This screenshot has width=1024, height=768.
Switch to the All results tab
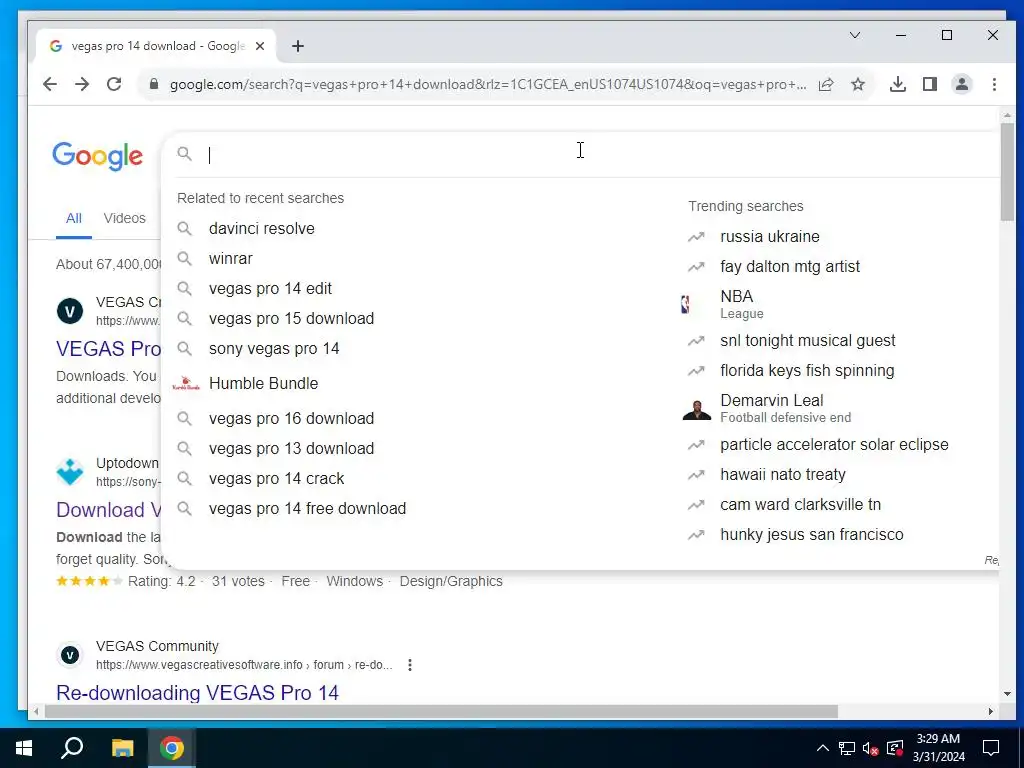(74, 218)
